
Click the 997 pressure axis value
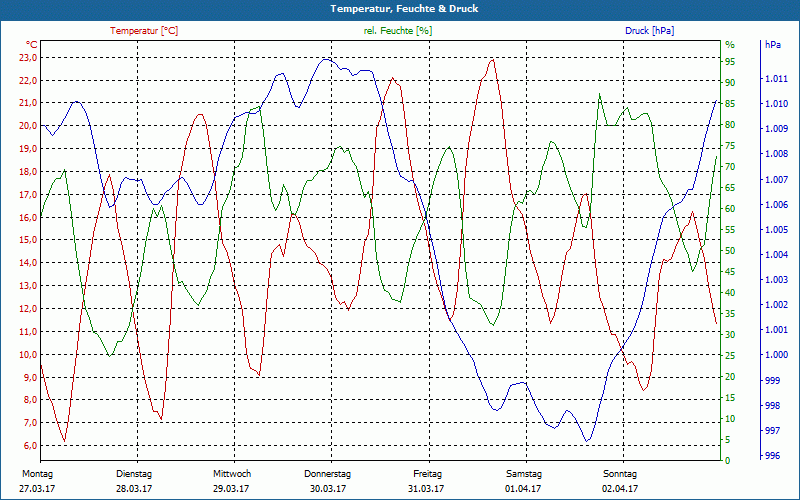(772, 431)
